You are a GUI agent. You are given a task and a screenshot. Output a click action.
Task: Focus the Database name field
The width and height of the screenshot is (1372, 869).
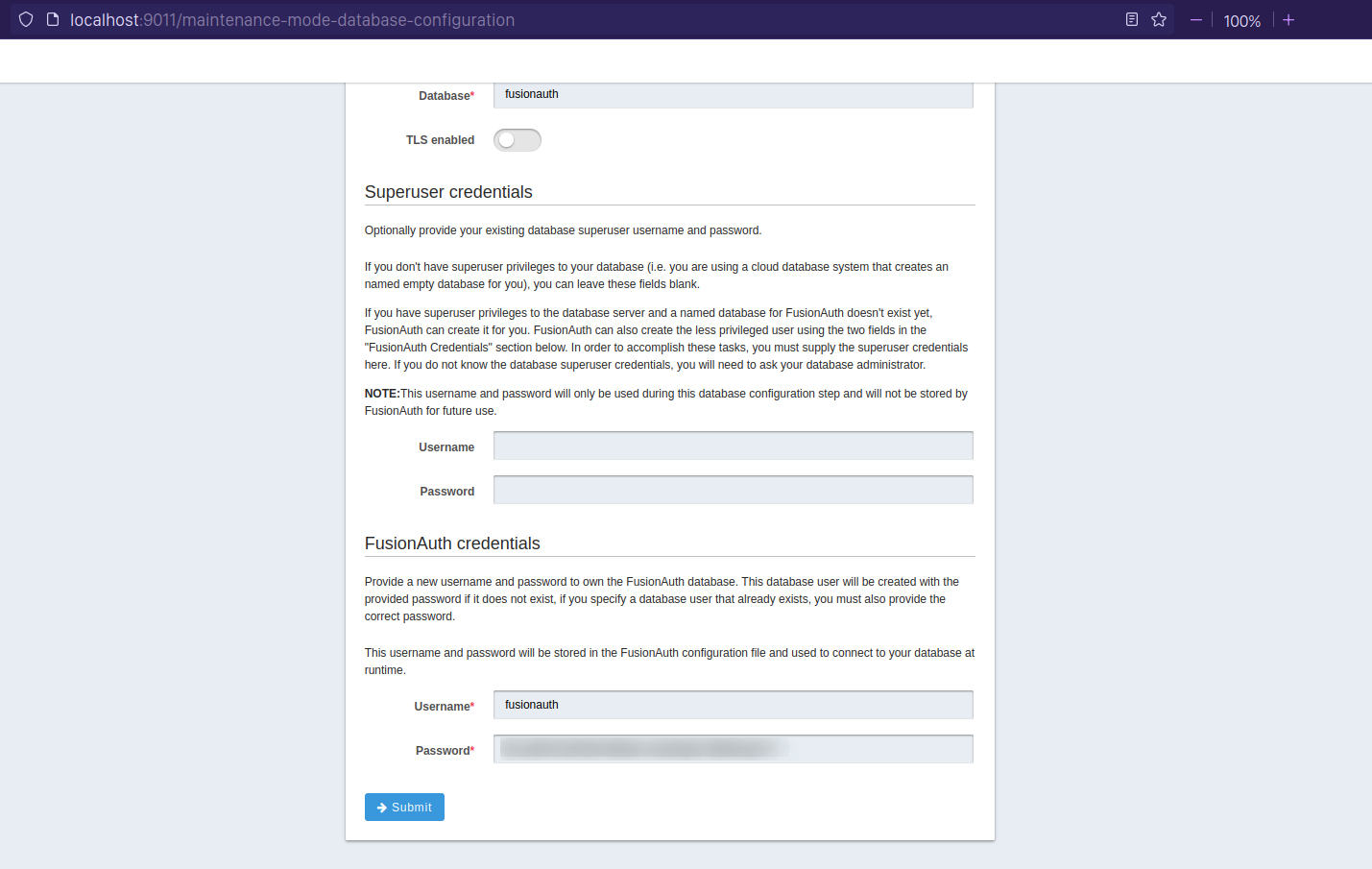tap(734, 94)
